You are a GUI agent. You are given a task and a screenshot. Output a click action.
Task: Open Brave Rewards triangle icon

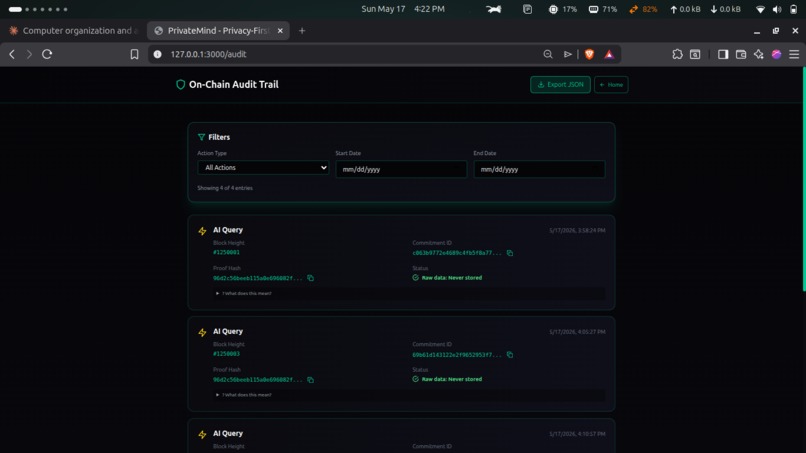[609, 54]
